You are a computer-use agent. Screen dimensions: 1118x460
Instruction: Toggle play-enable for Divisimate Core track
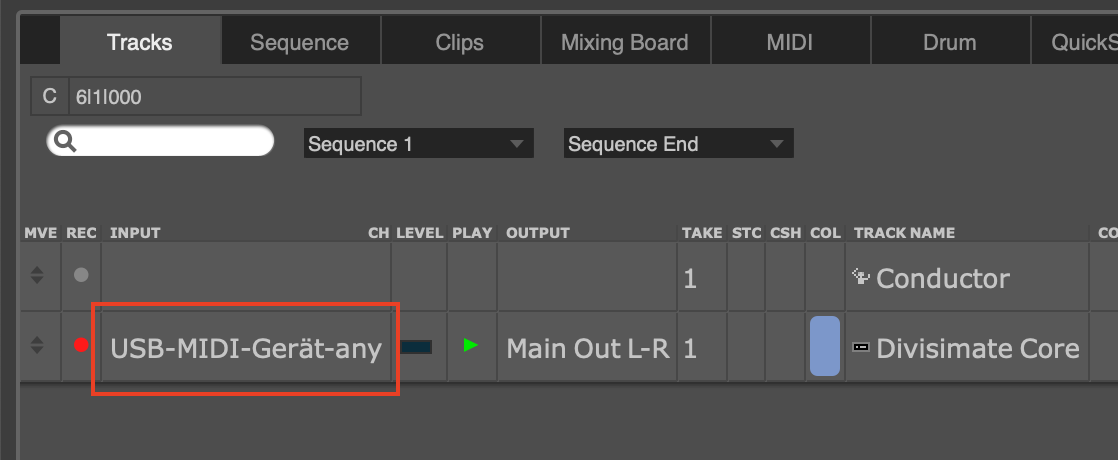[471, 346]
